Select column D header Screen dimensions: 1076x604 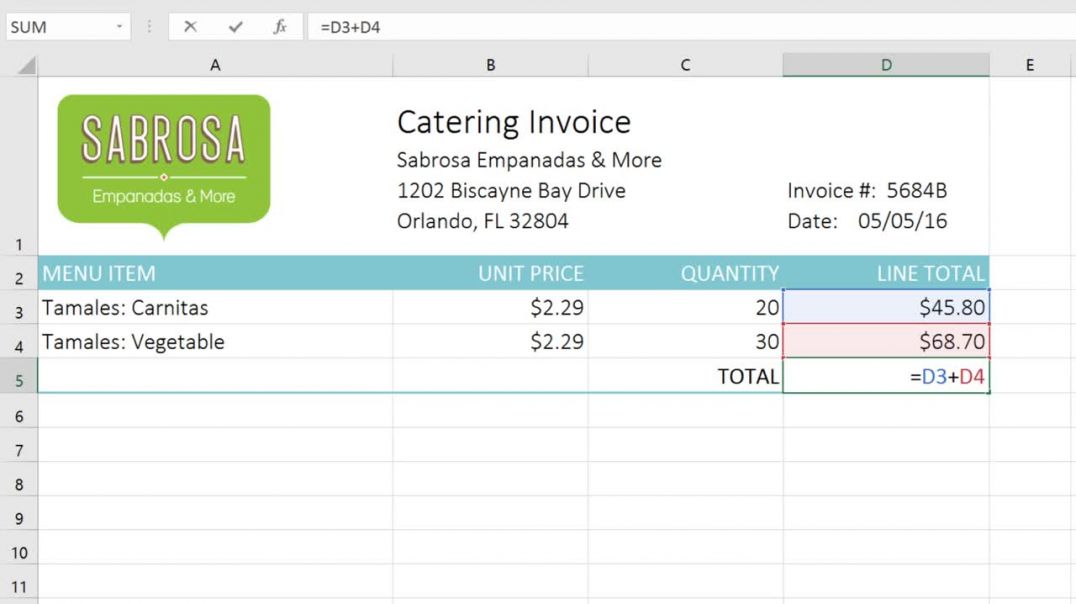pyautogui.click(x=886, y=65)
